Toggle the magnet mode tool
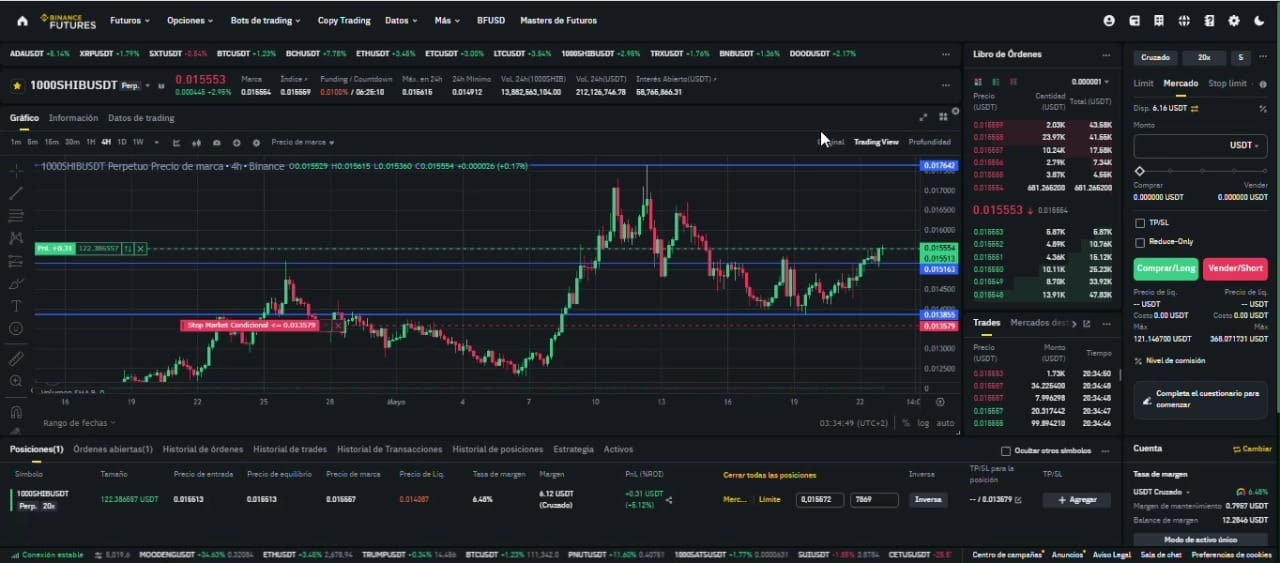This screenshot has width=1280, height=563. (16, 410)
